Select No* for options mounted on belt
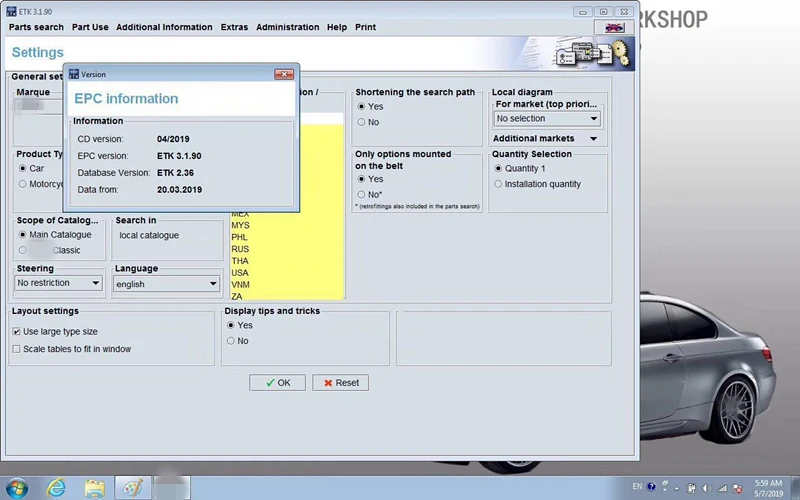The width and height of the screenshot is (800, 500). pos(361,194)
